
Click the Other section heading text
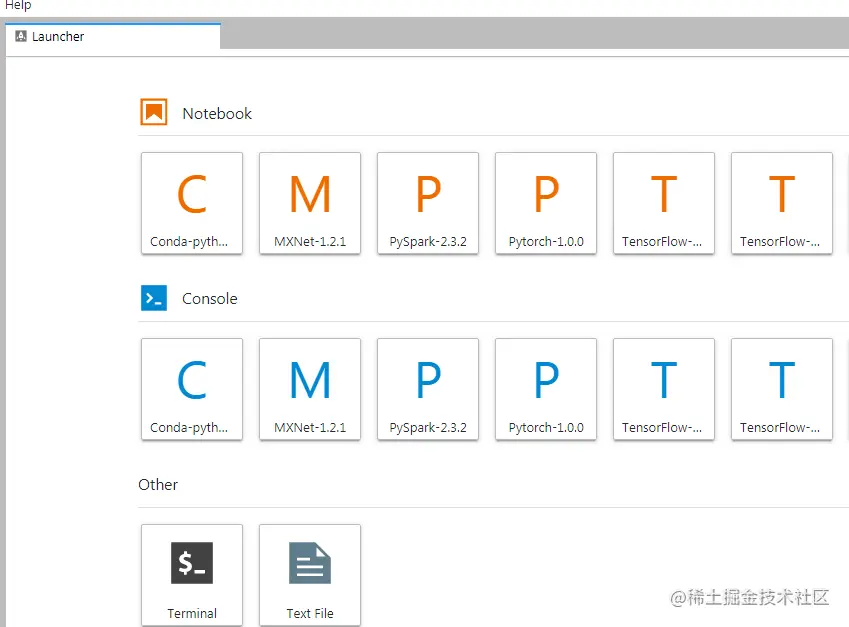158,485
